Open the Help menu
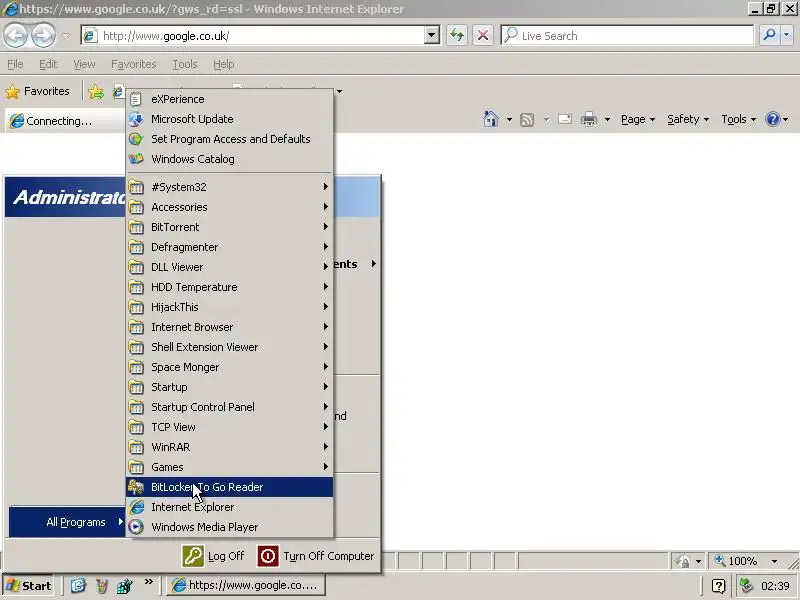 (x=223, y=64)
